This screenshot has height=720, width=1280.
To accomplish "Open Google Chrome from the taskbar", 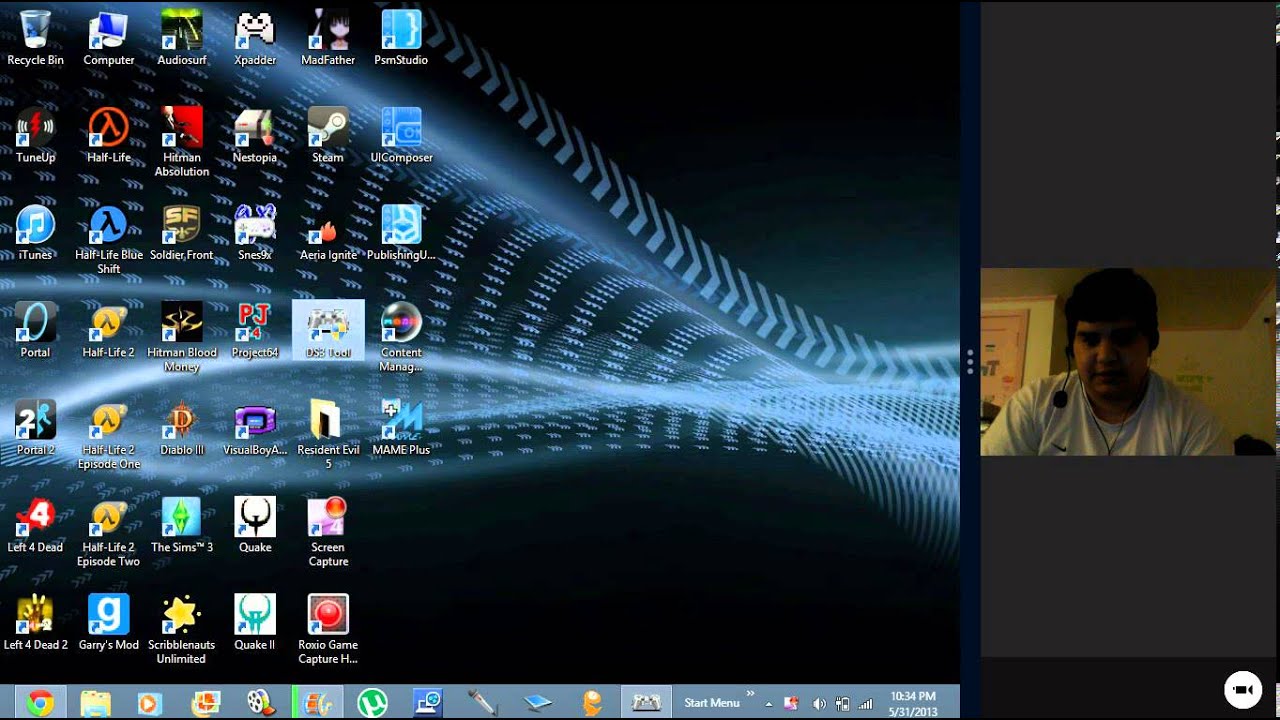I will 40,703.
